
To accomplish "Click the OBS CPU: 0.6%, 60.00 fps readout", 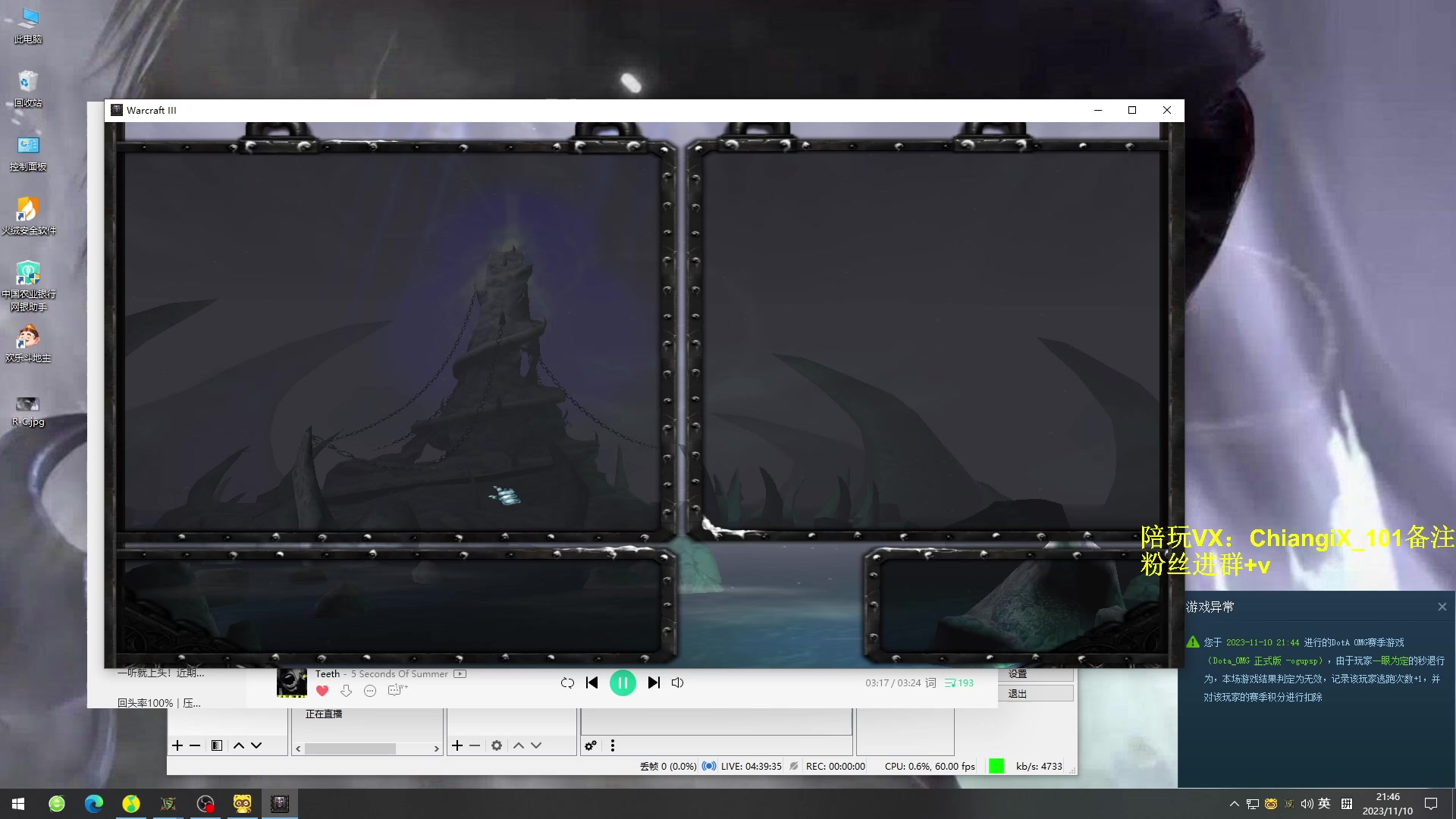I will (930, 767).
